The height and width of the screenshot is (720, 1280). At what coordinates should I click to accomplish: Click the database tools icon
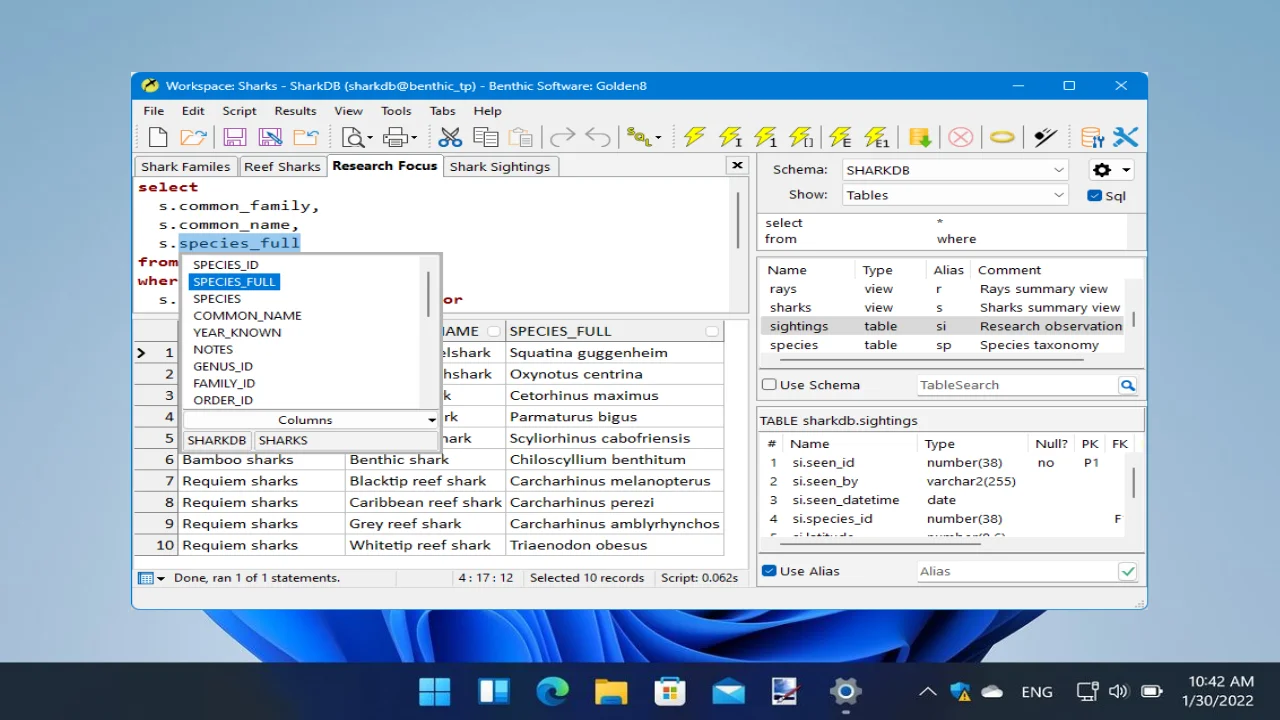pos(1092,137)
